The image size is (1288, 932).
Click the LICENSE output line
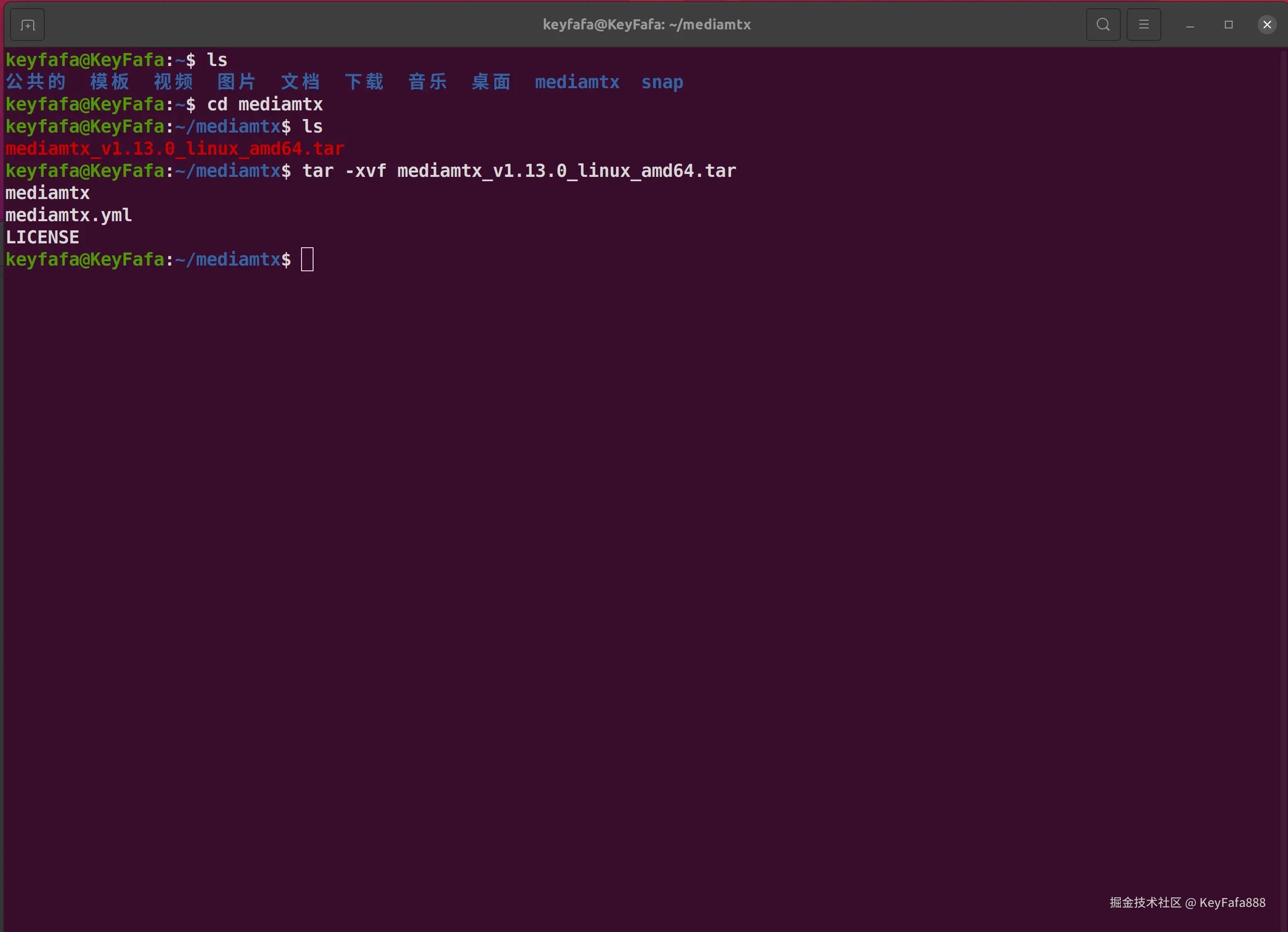[x=42, y=238]
